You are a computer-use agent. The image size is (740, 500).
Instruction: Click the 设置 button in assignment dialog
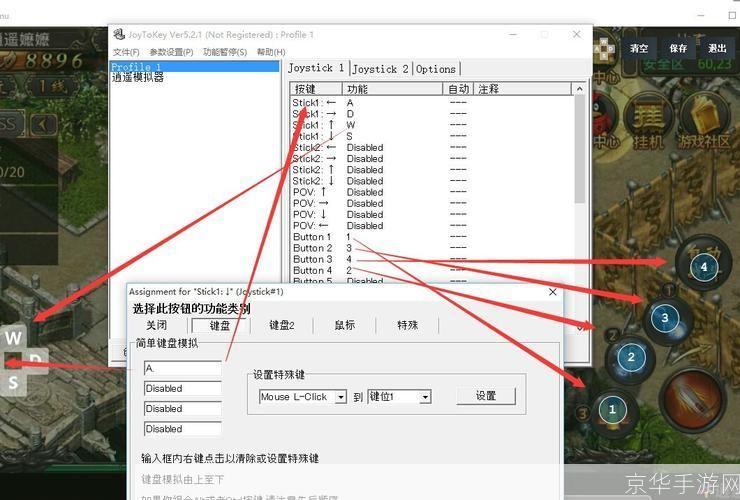[x=486, y=396]
